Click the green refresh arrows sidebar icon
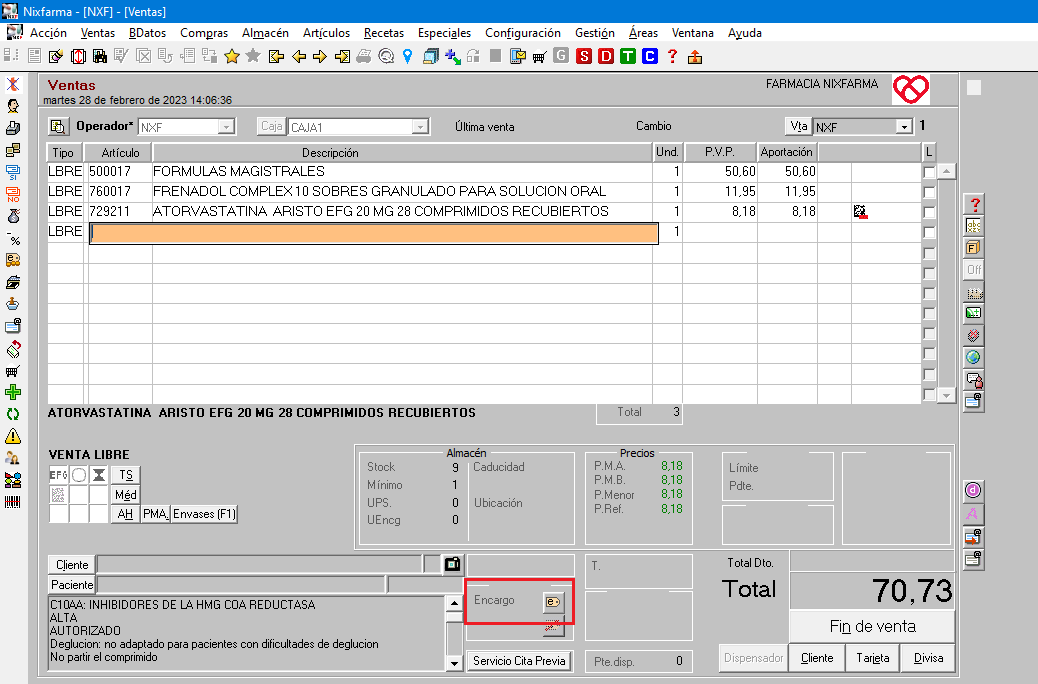1038x684 pixels. 13,415
